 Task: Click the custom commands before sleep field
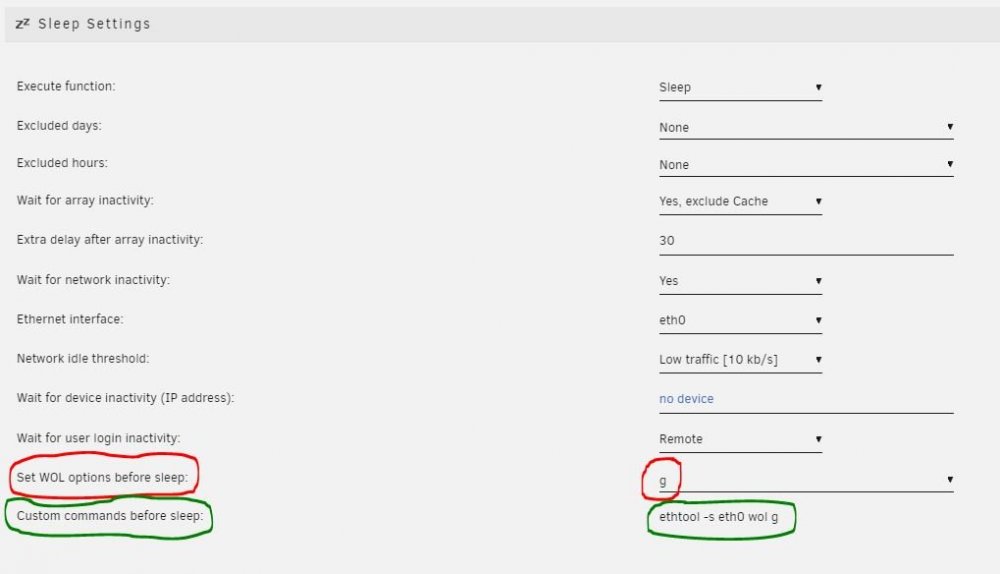(719, 517)
